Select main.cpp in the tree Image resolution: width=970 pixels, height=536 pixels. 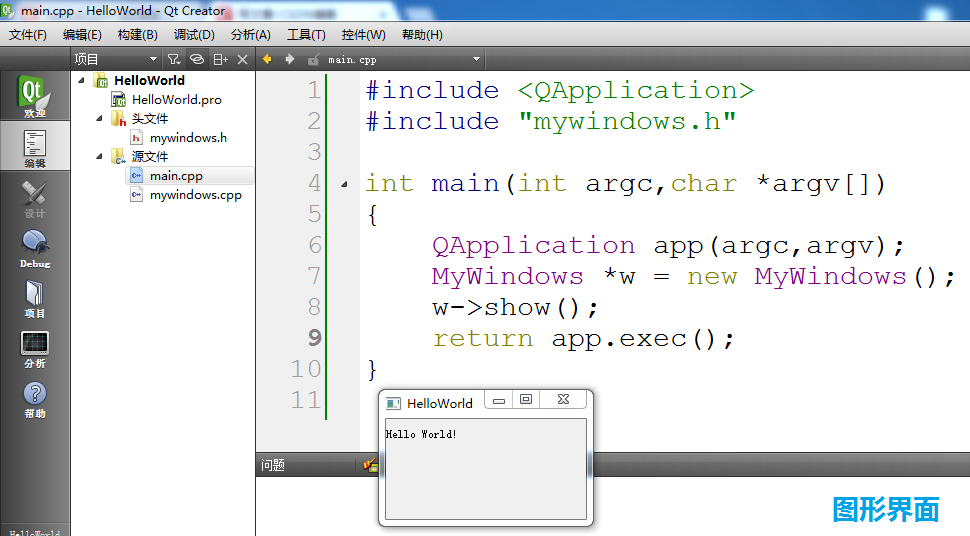176,176
